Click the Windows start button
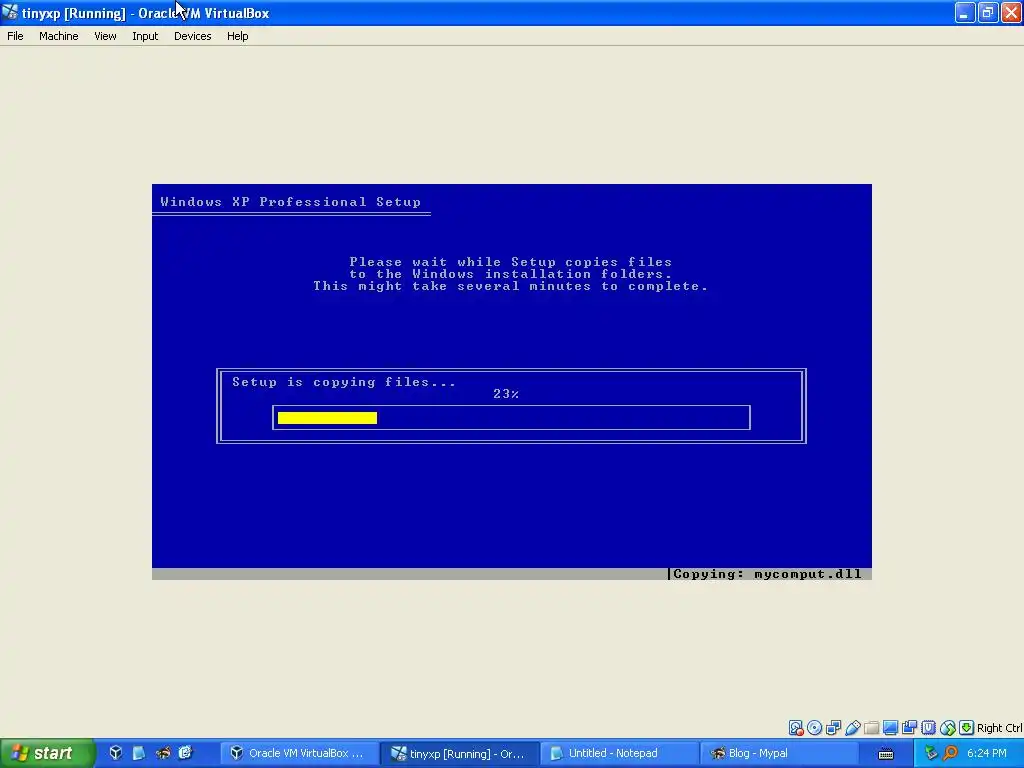This screenshot has width=1024, height=768. (x=46, y=753)
